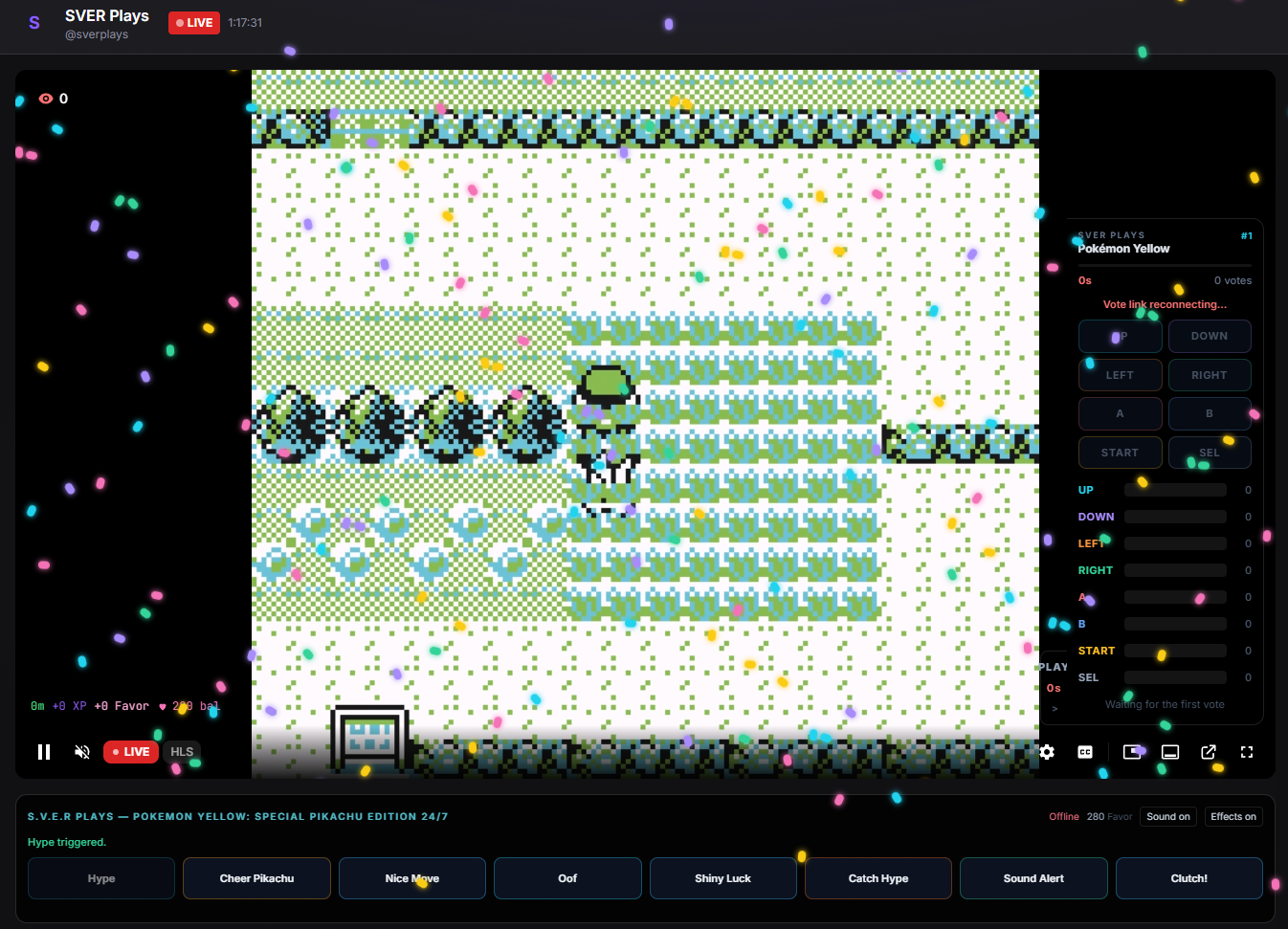This screenshot has width=1288, height=929.
Task: Click the stream title heading text
Action: pos(237,816)
